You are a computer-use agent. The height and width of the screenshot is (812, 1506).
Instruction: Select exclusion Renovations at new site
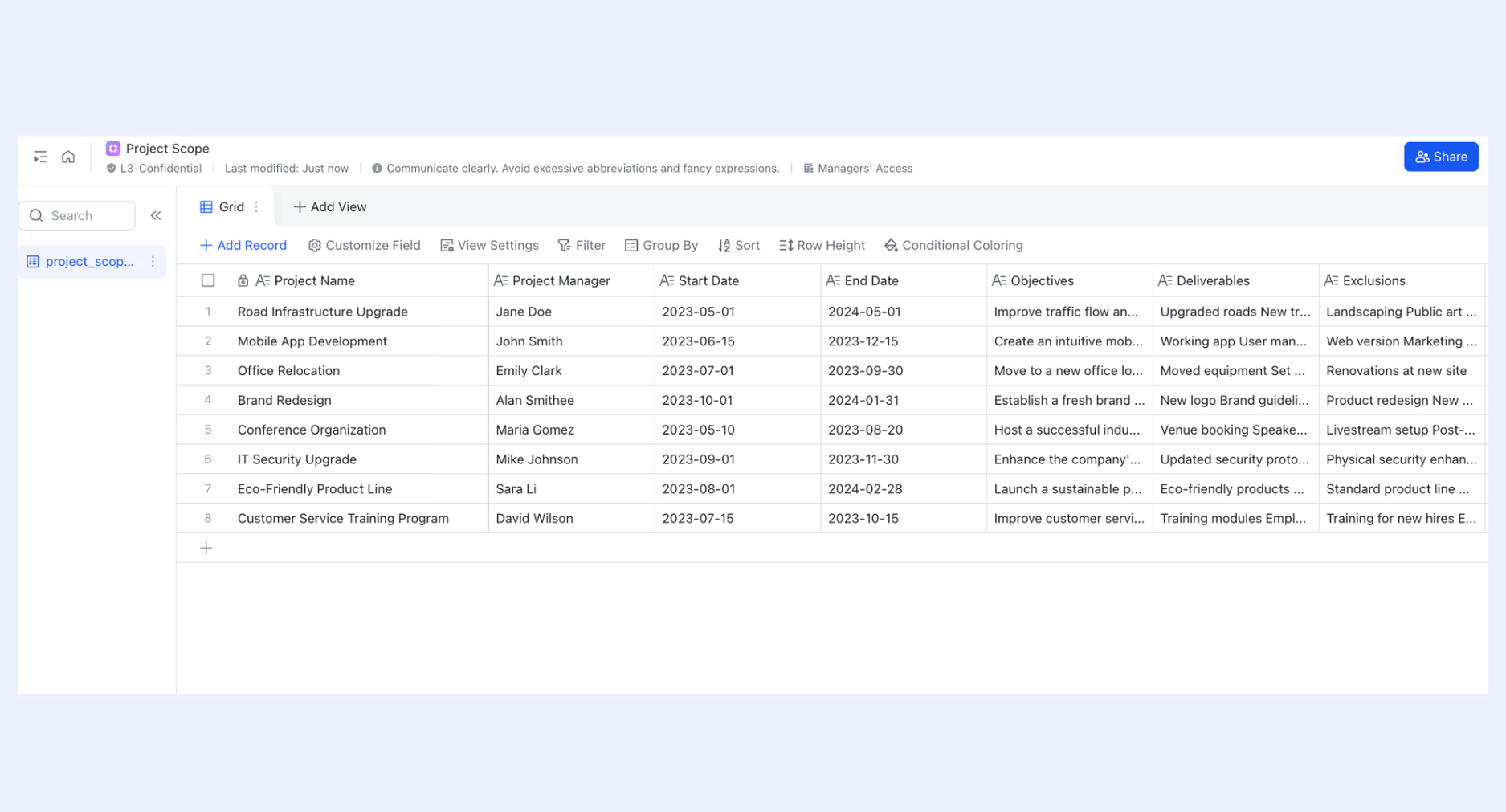1402,371
